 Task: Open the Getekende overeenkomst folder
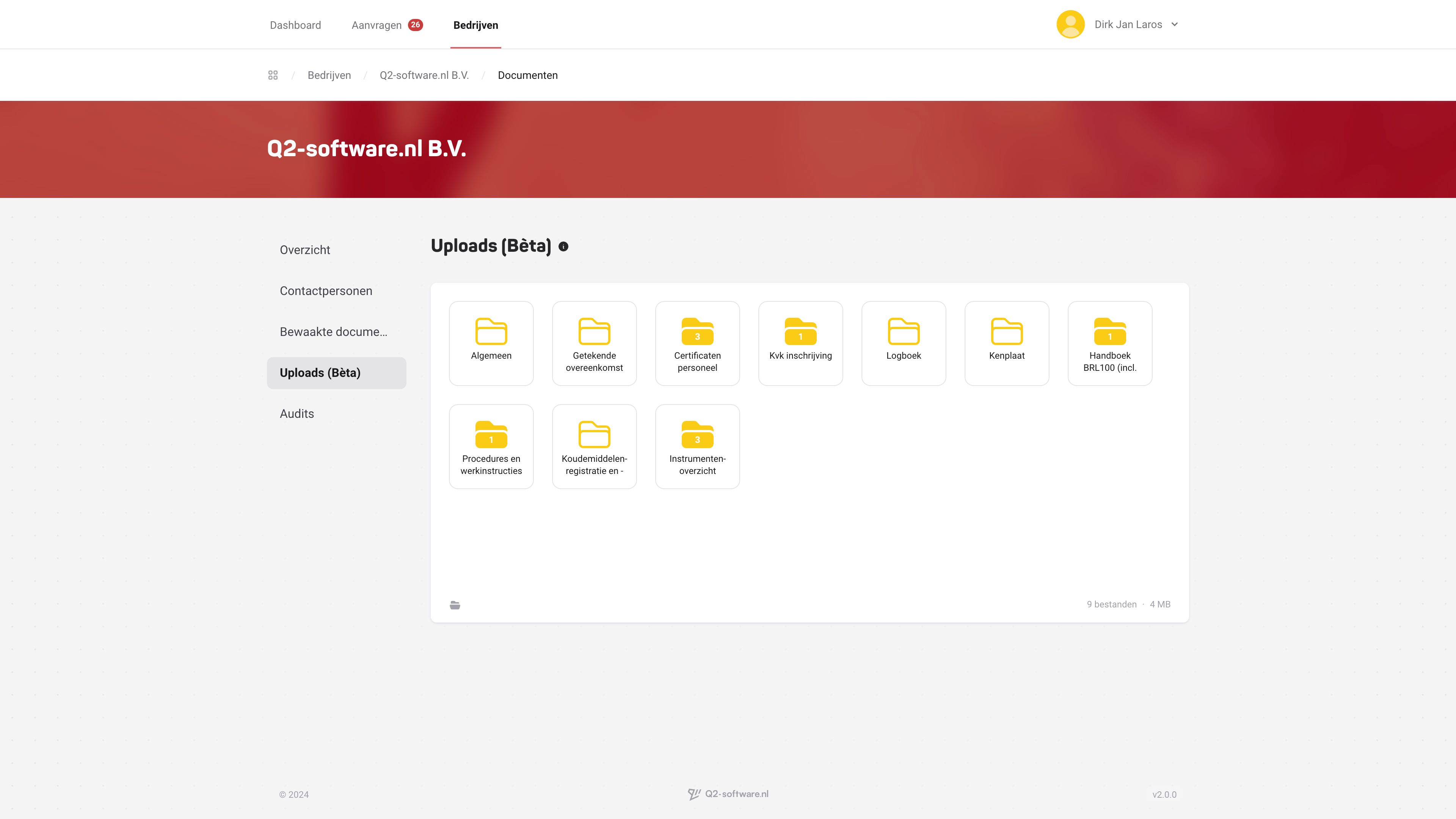(x=594, y=343)
